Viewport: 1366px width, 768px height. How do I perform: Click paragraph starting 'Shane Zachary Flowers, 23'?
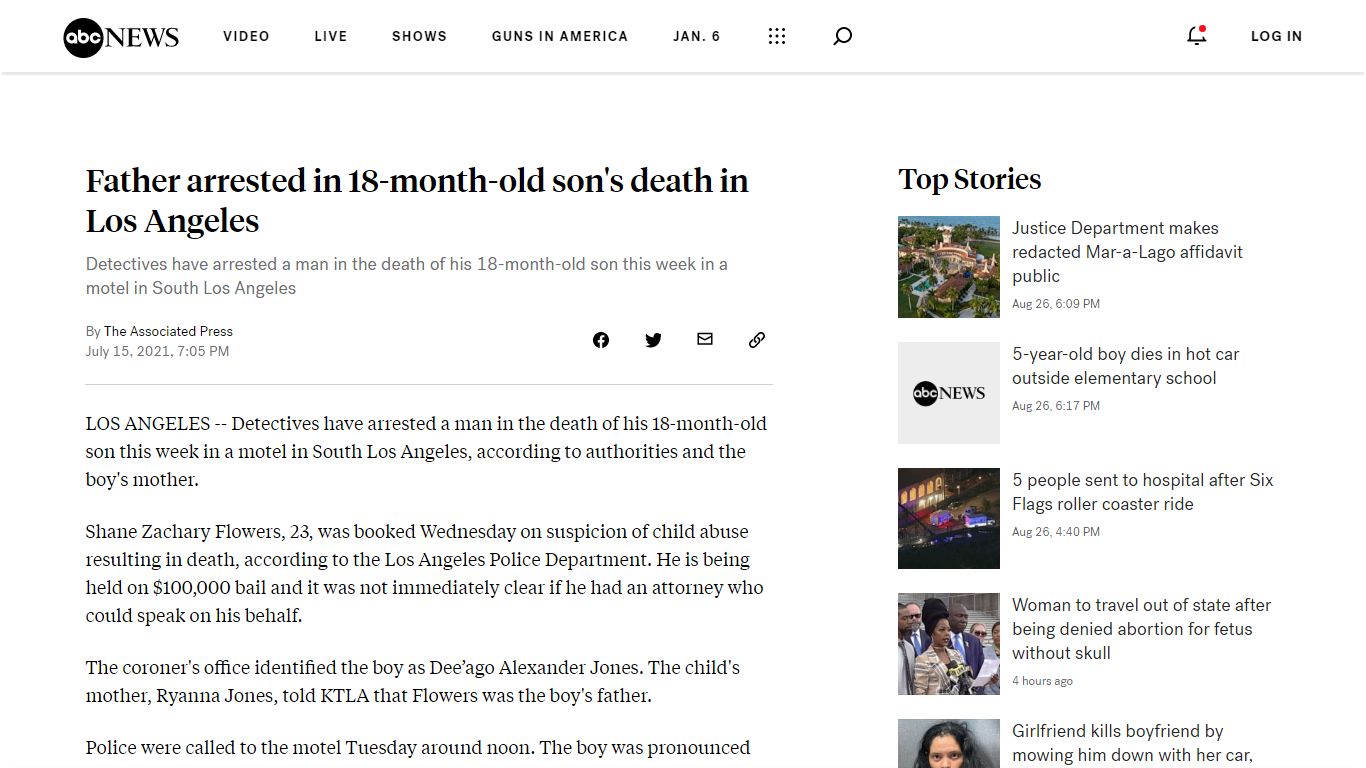425,573
